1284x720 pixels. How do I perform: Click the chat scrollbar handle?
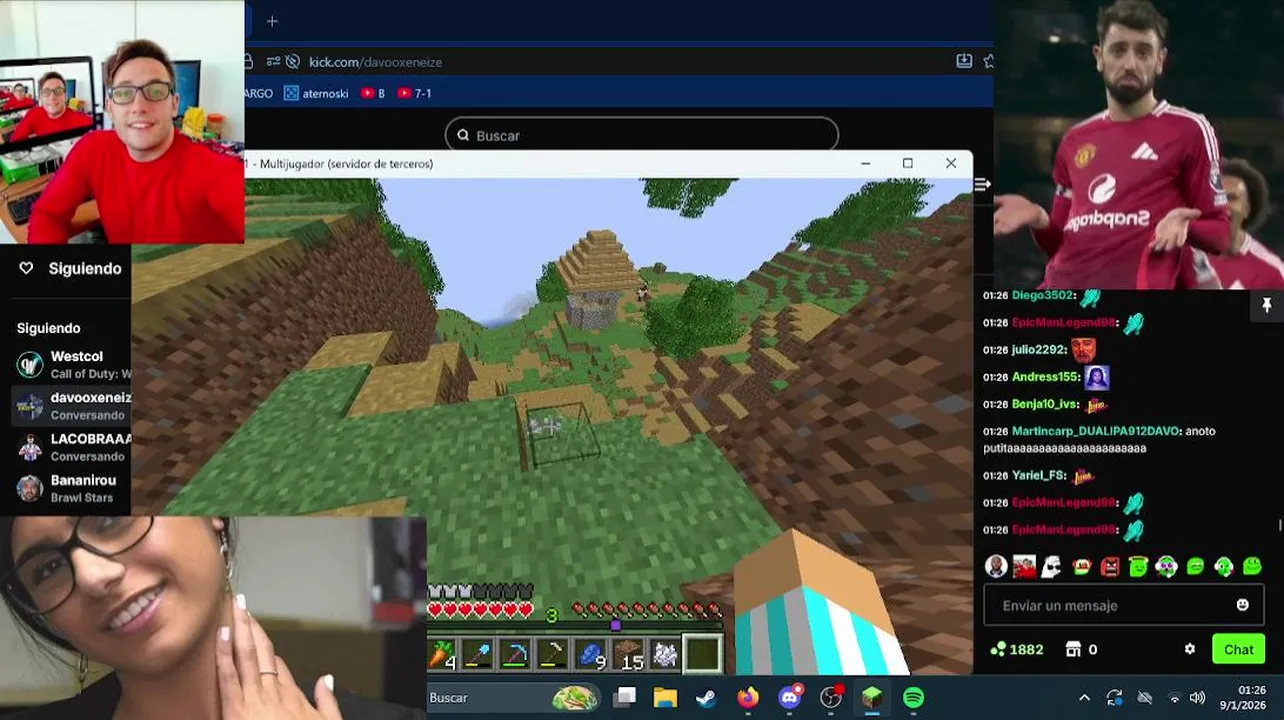pos(1280,526)
